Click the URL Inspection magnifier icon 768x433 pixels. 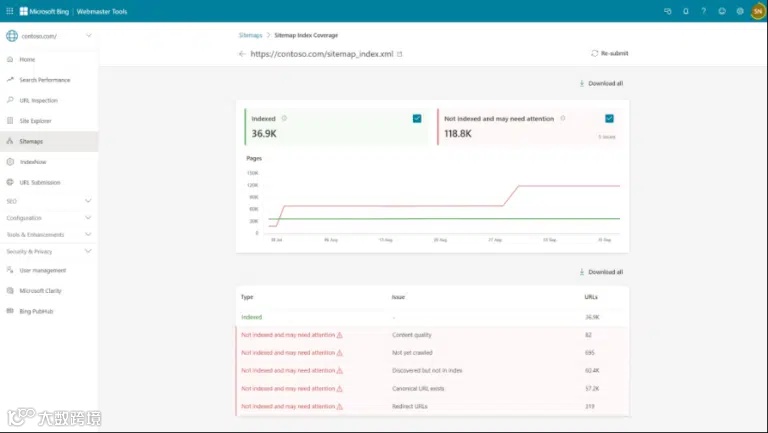(10, 100)
